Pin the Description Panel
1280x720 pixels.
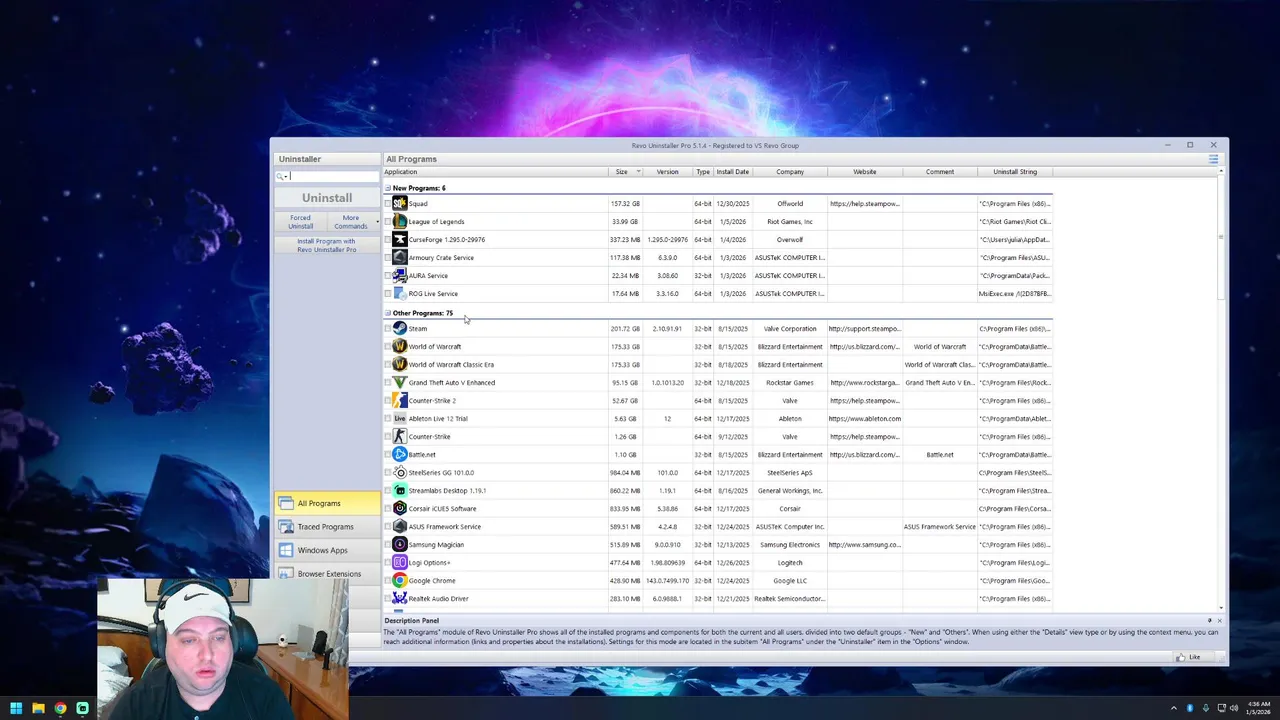1209,621
